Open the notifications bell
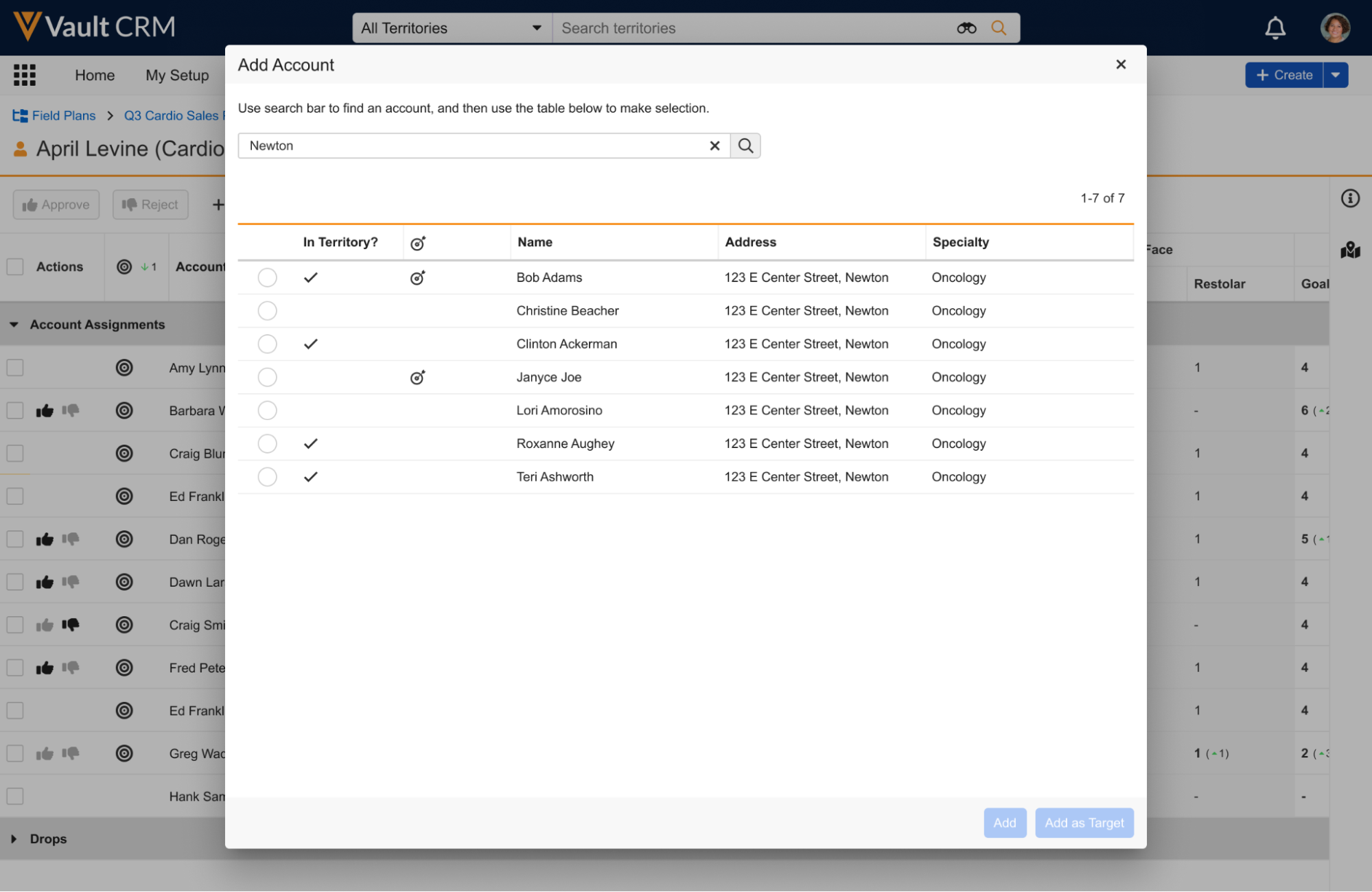This screenshot has height=892, width=1372. pos(1275,28)
